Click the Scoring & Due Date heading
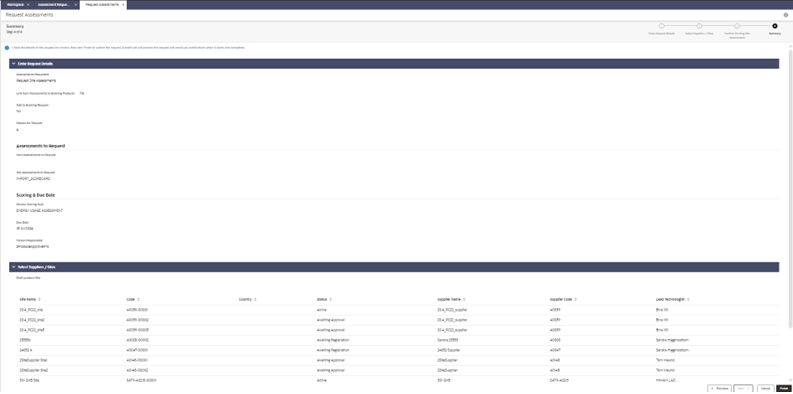793x394 pixels. coord(36,195)
